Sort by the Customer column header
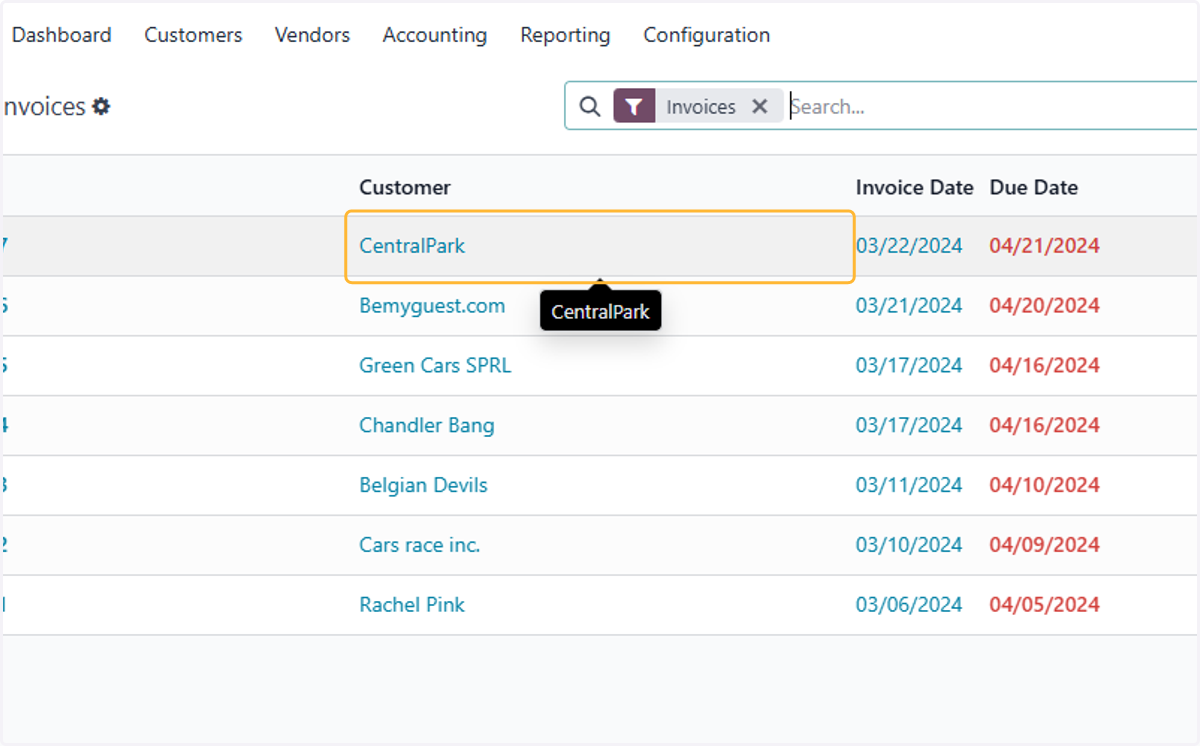Viewport: 1200px width, 746px height. point(405,187)
